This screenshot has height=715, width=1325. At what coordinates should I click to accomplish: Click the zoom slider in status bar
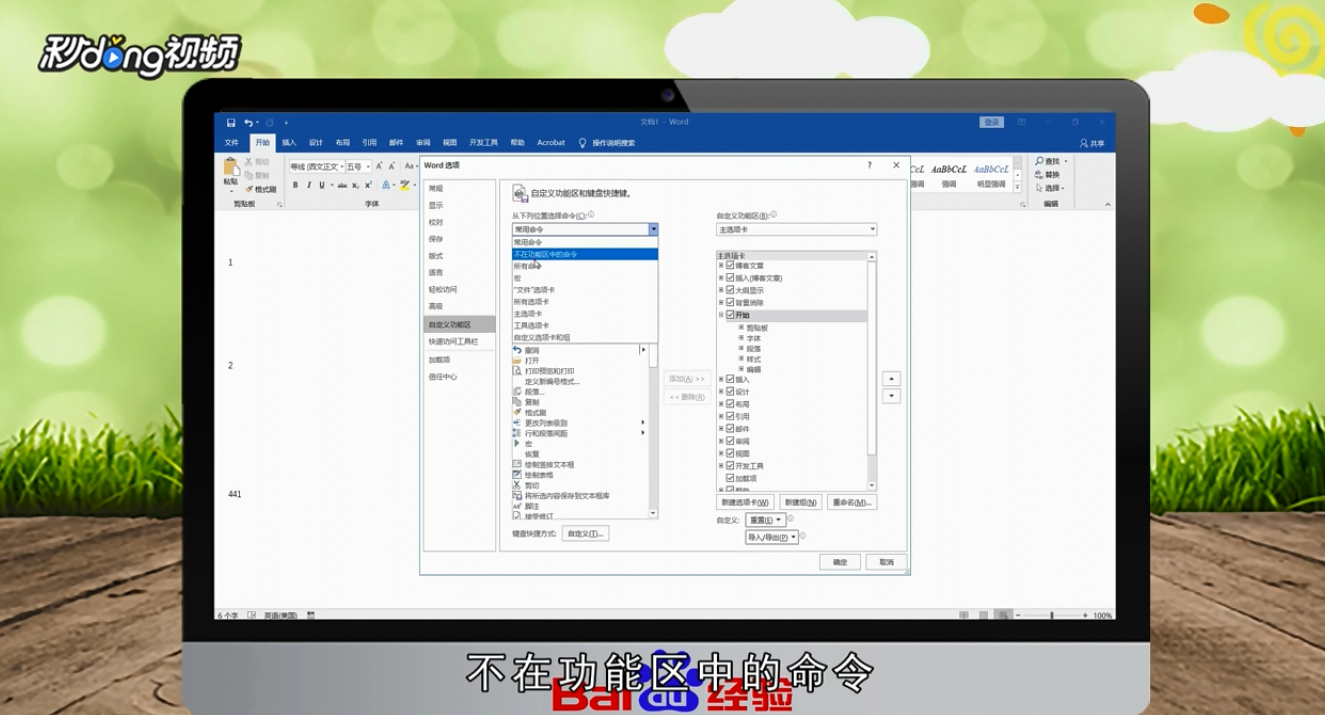pos(1052,615)
